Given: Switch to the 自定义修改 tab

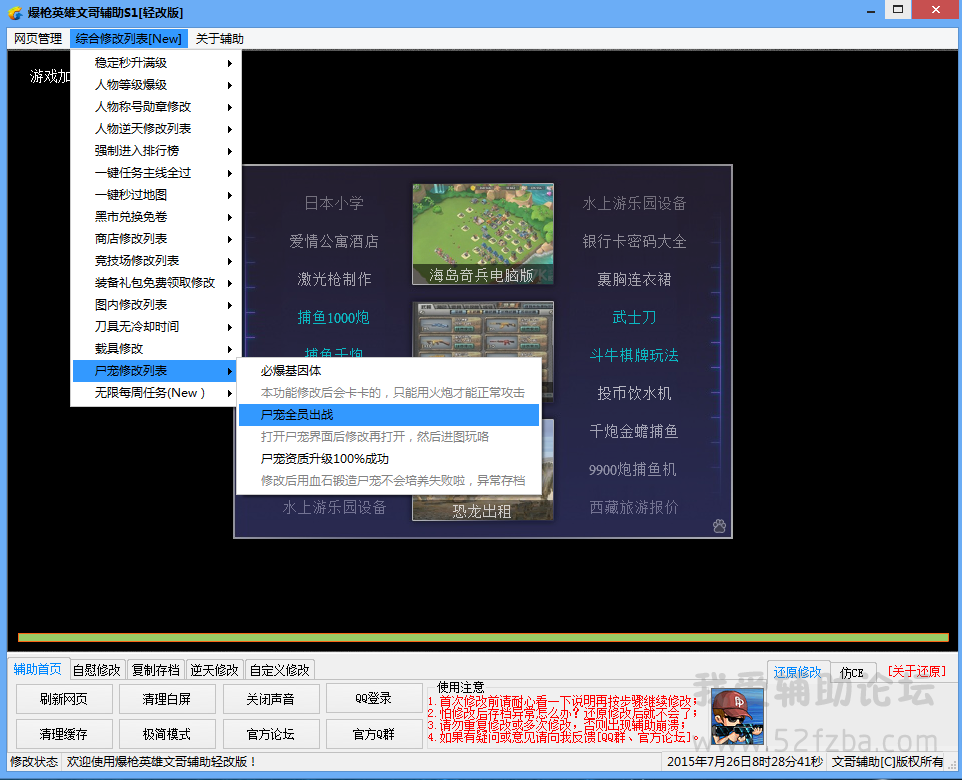Looking at the screenshot, I should [280, 670].
